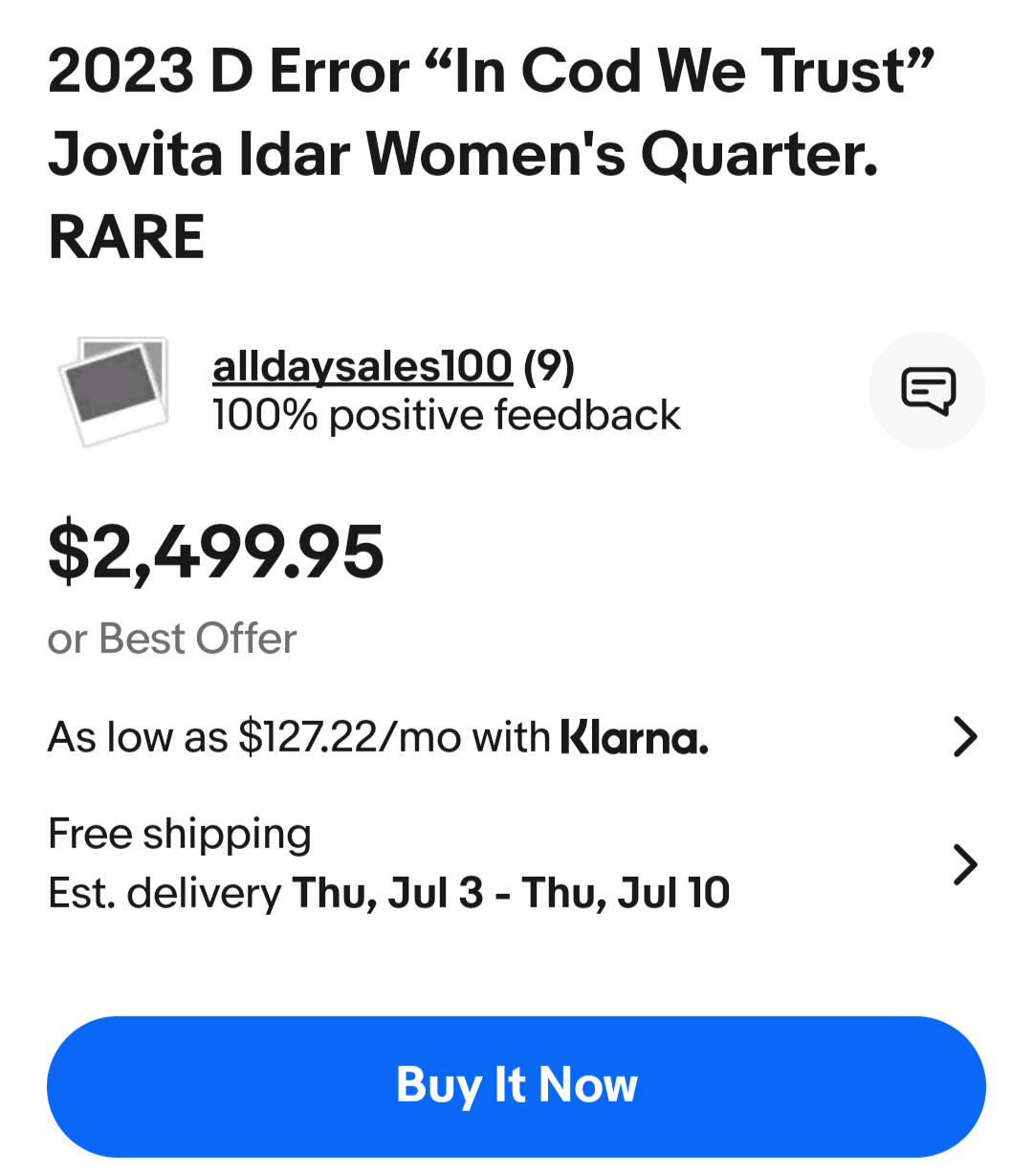This screenshot has width=1033, height=1176.
Task: Tap the 100% positive feedback text
Action: tap(446, 416)
